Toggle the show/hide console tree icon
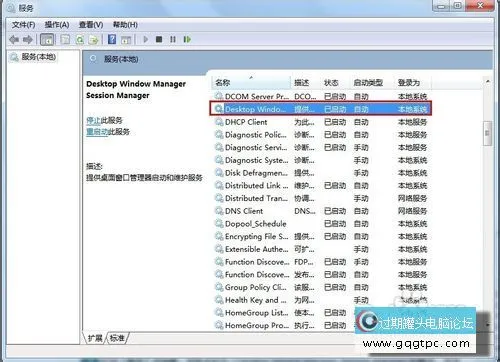500x362 pixels. click(x=47, y=40)
